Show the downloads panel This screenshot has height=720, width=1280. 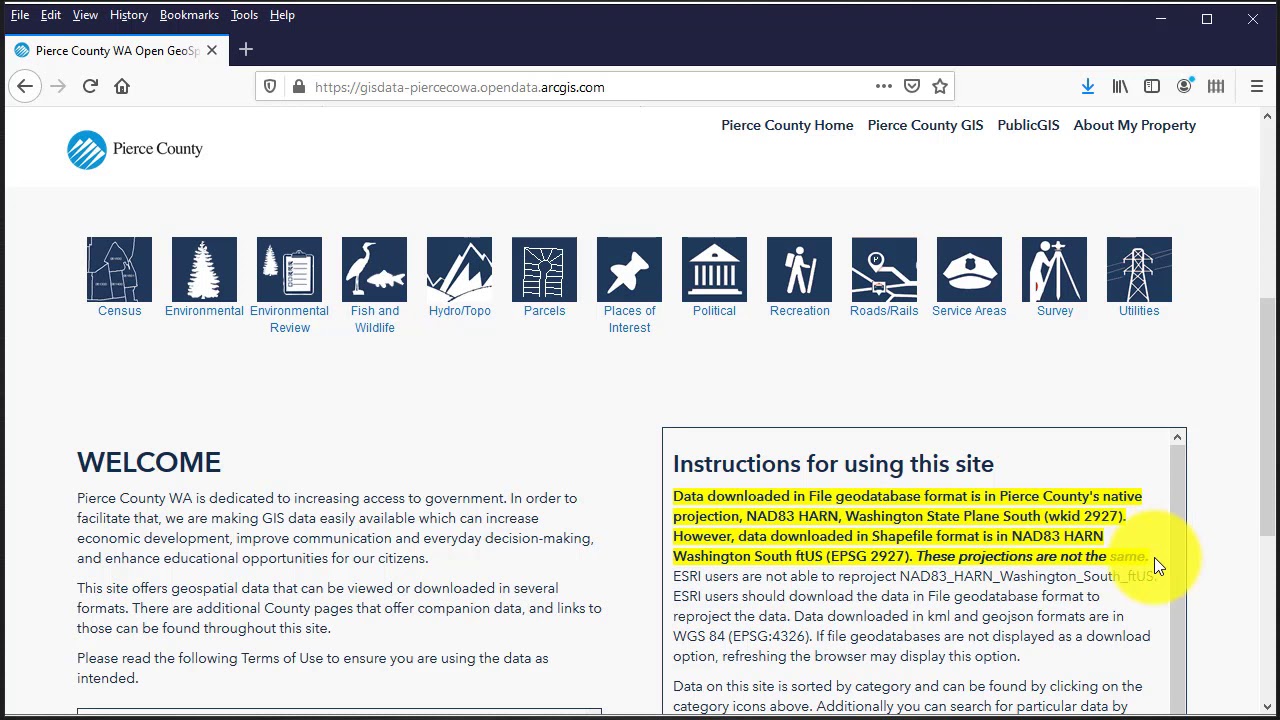[1088, 87]
